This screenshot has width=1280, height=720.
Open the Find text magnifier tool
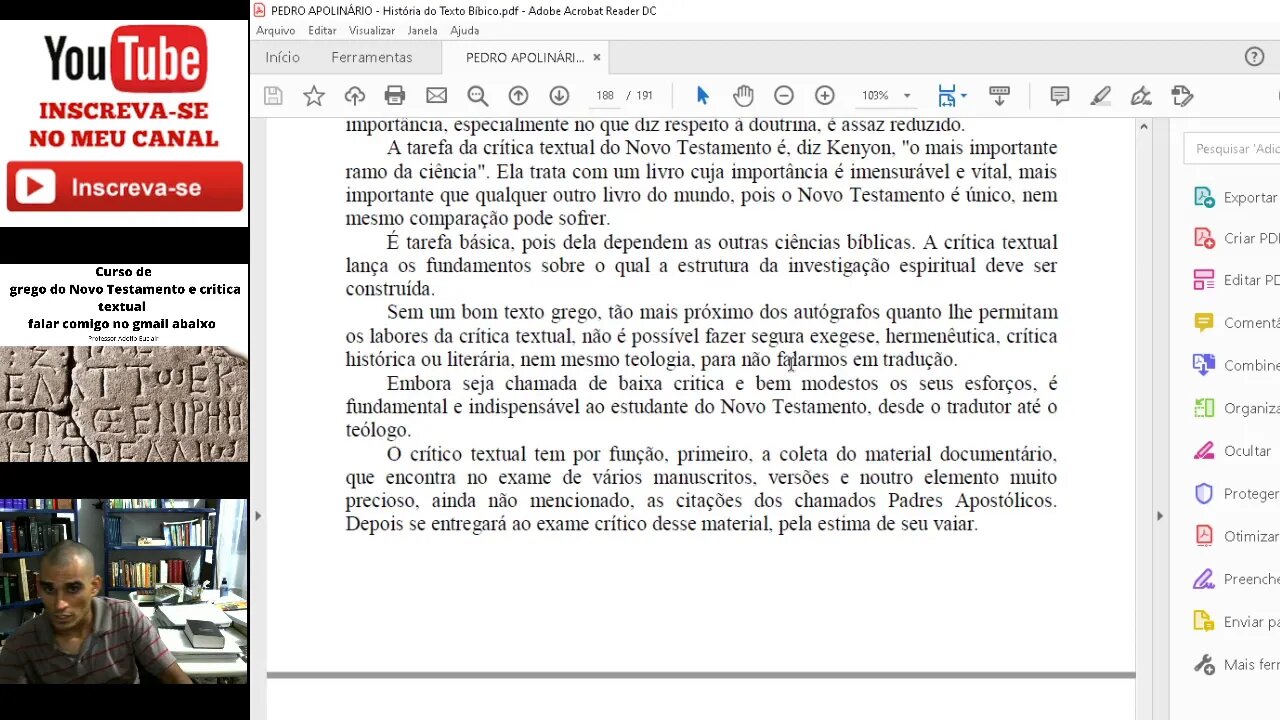(478, 96)
